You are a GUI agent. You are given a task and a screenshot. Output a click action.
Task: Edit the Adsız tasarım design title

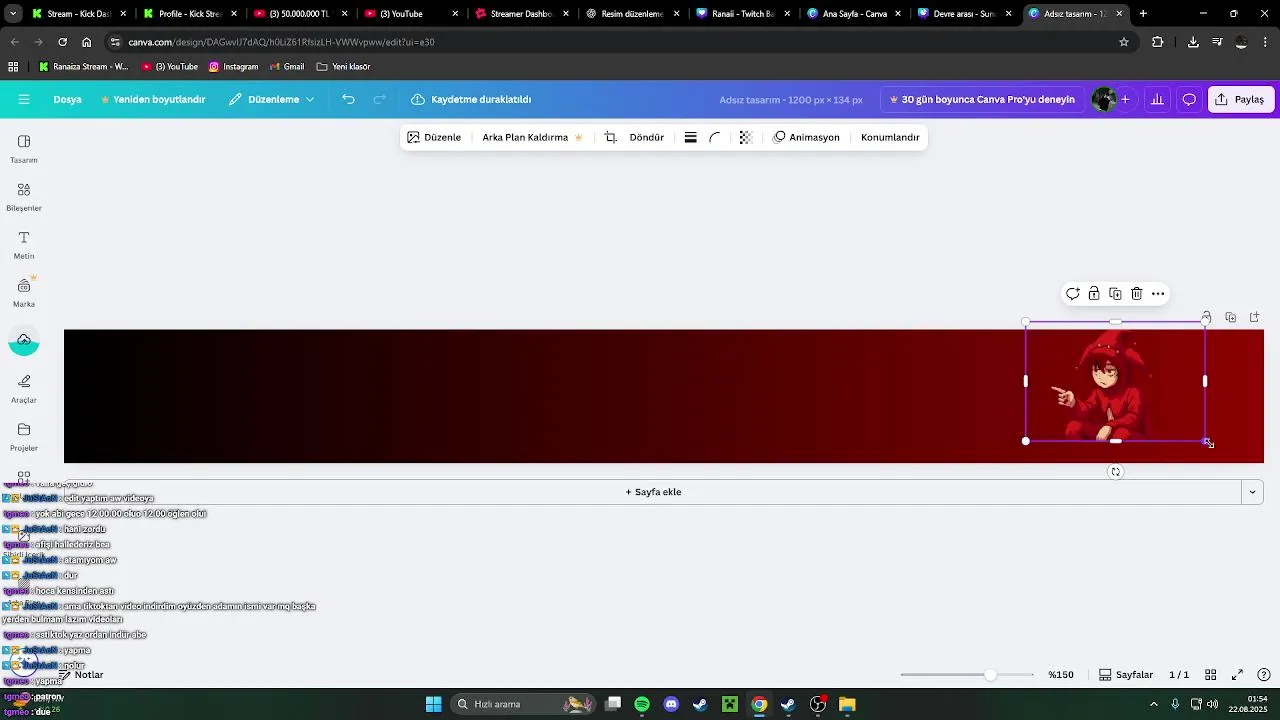click(790, 100)
